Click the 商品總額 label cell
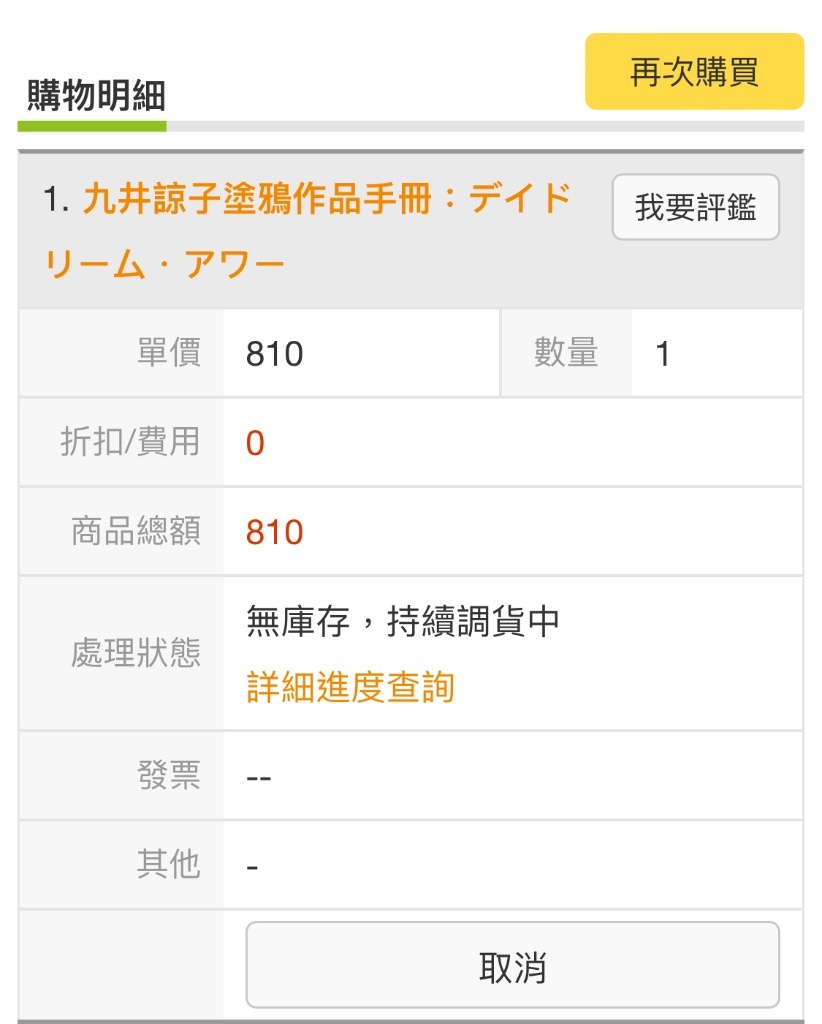 121,531
